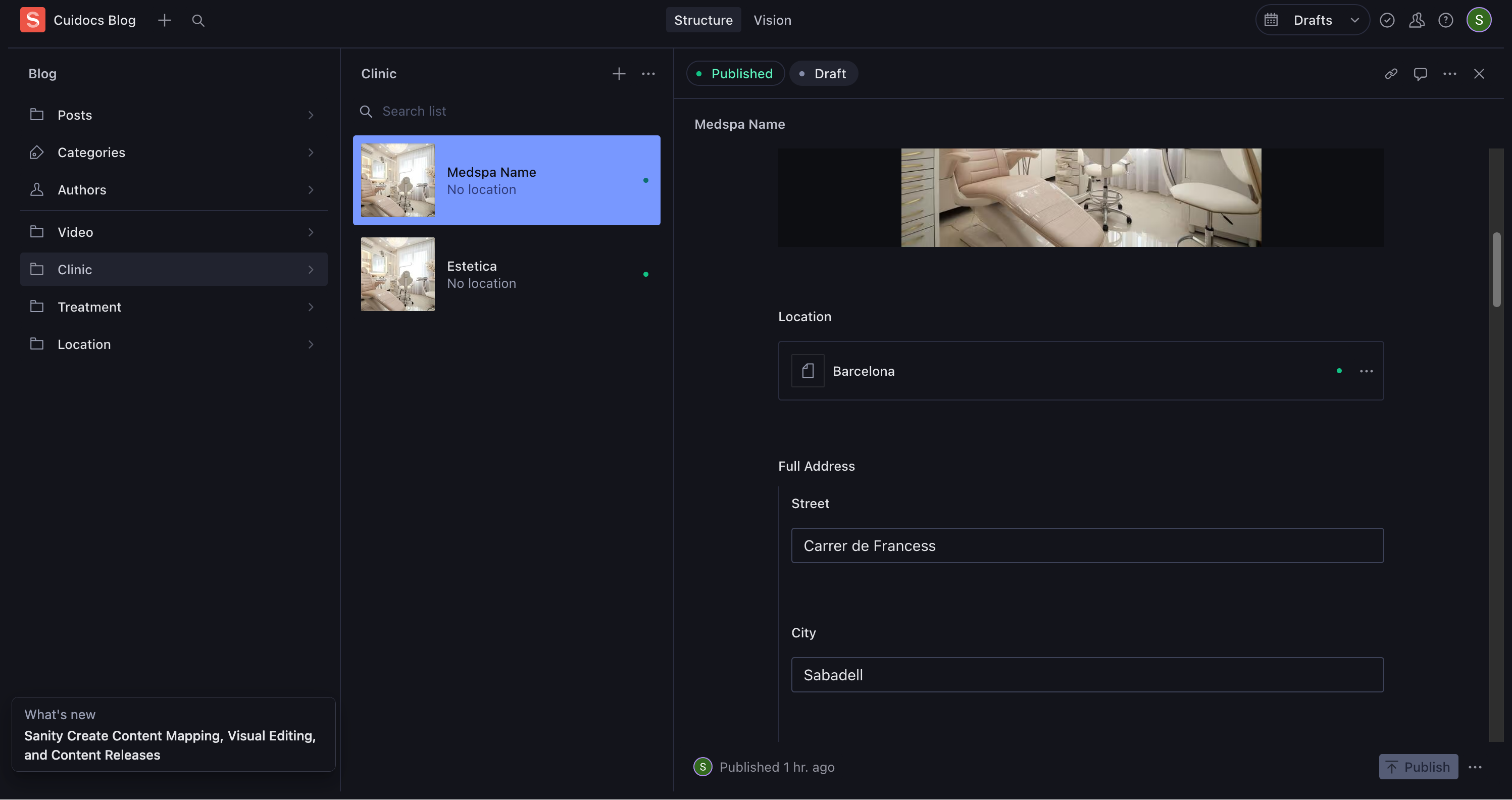
Task: Open the What's new announcement
Action: pyautogui.click(x=173, y=734)
